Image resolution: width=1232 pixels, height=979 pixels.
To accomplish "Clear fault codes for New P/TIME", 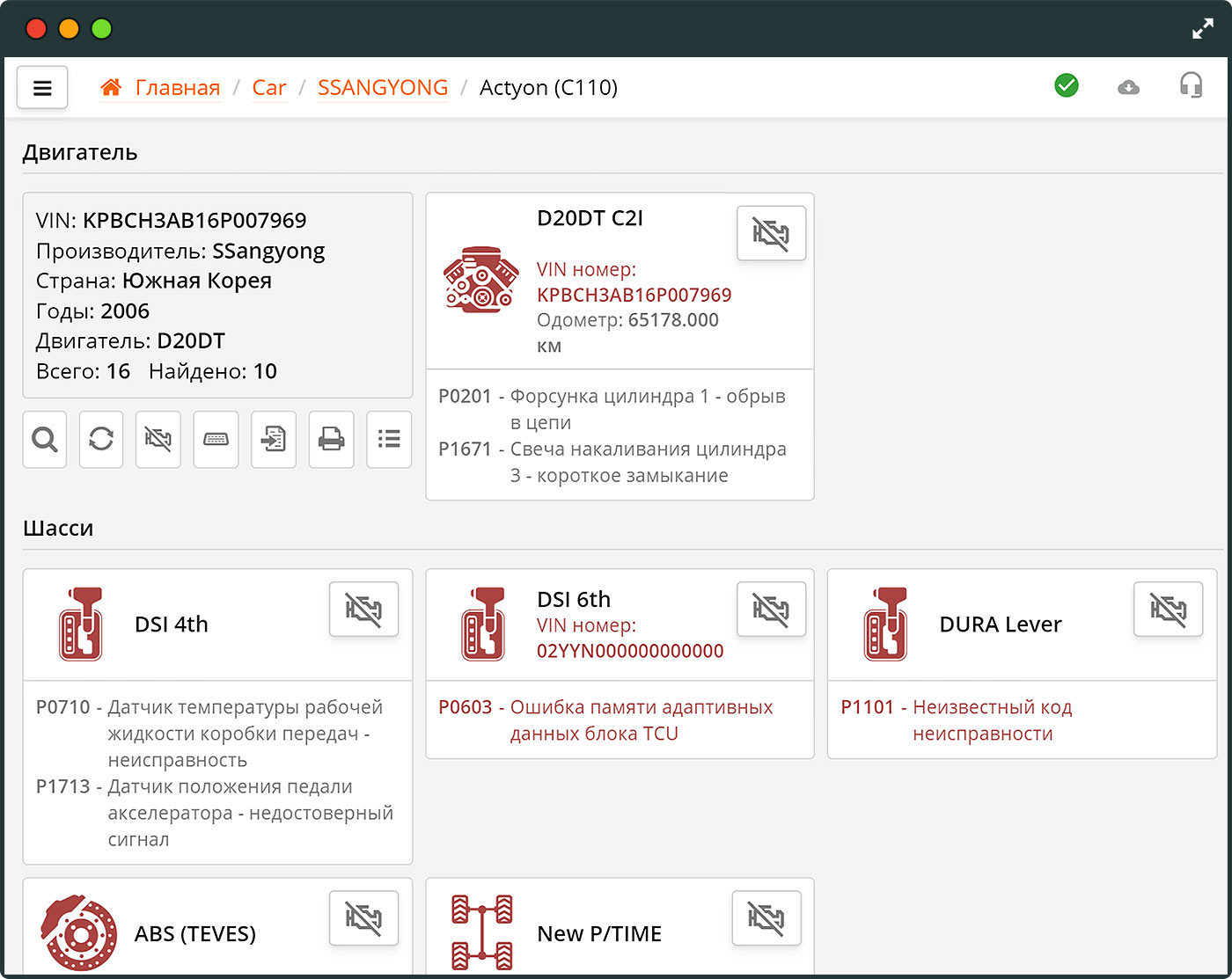I will point(766,917).
